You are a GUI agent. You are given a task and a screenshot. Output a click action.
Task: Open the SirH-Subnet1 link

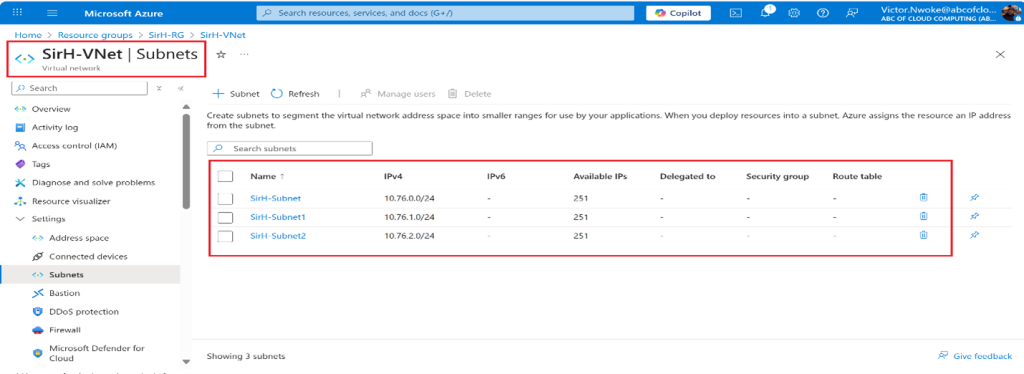click(x=278, y=217)
